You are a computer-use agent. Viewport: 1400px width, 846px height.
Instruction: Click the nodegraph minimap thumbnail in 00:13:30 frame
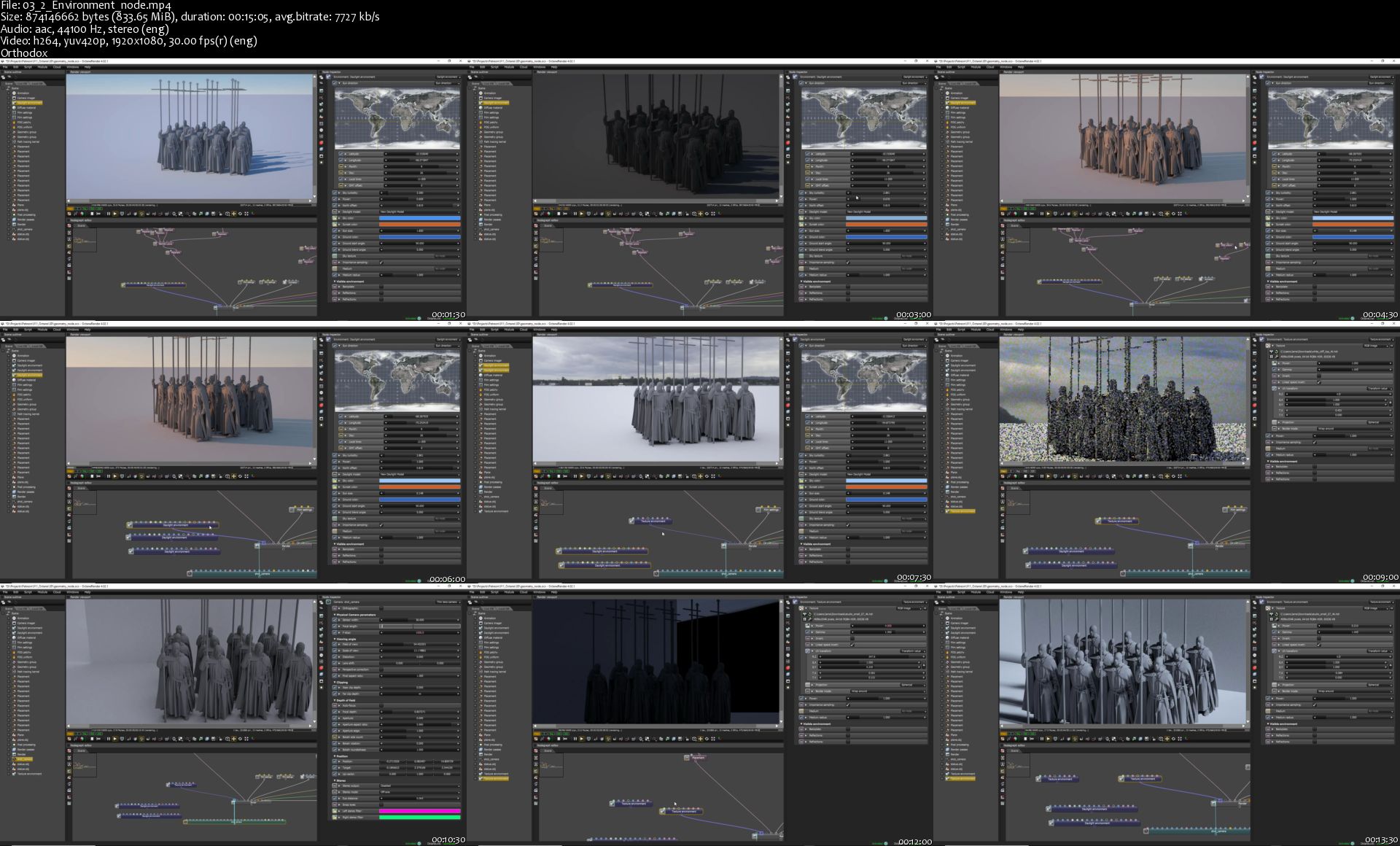click(1017, 764)
